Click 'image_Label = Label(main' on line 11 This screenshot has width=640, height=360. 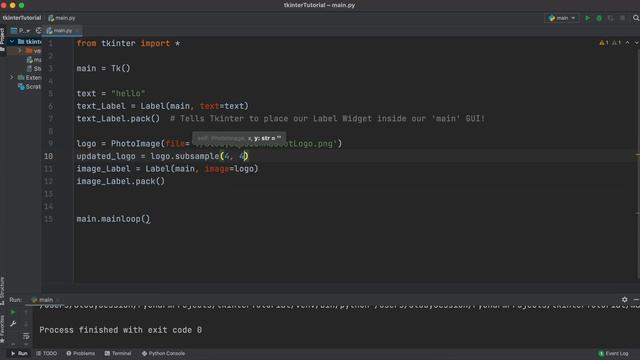click(136, 169)
